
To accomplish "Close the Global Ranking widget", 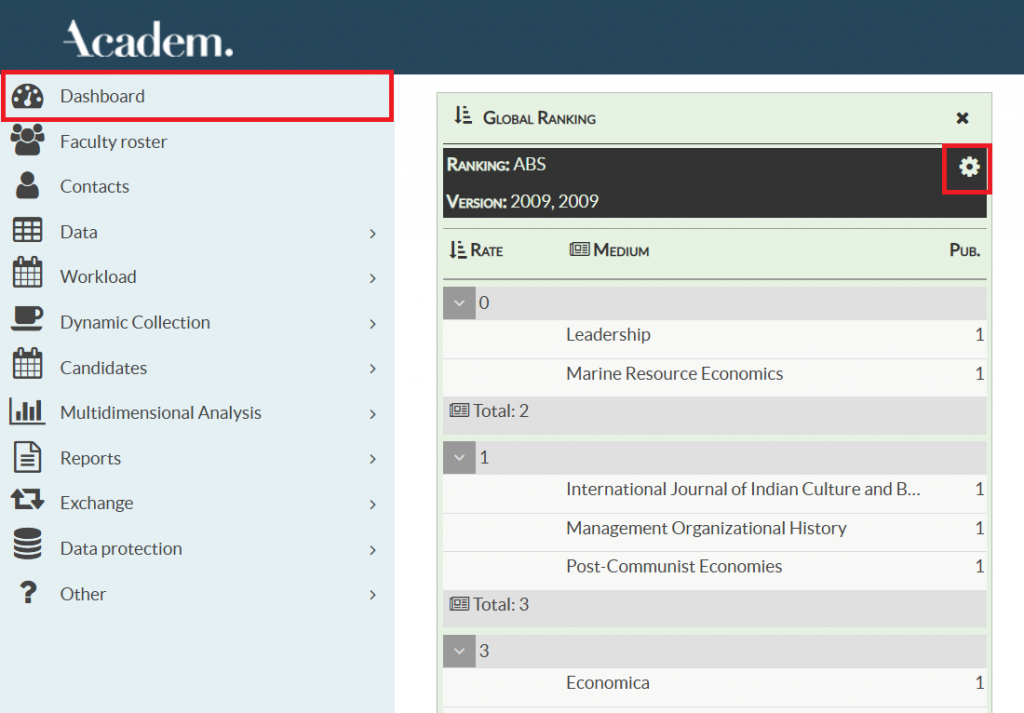I will point(962,118).
